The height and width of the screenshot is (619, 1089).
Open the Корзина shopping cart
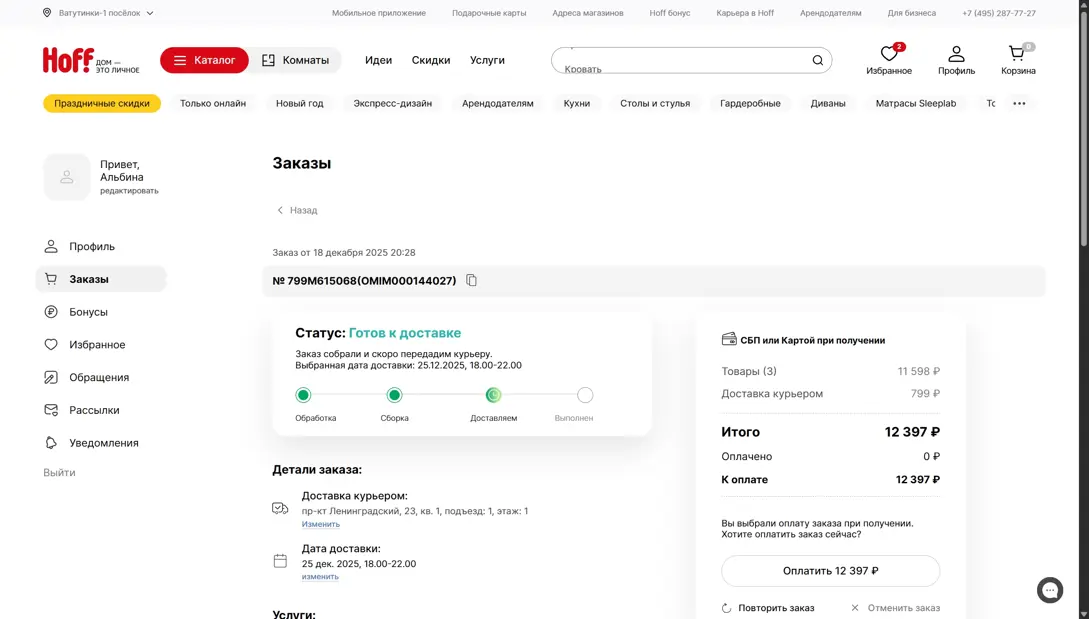[1017, 55]
